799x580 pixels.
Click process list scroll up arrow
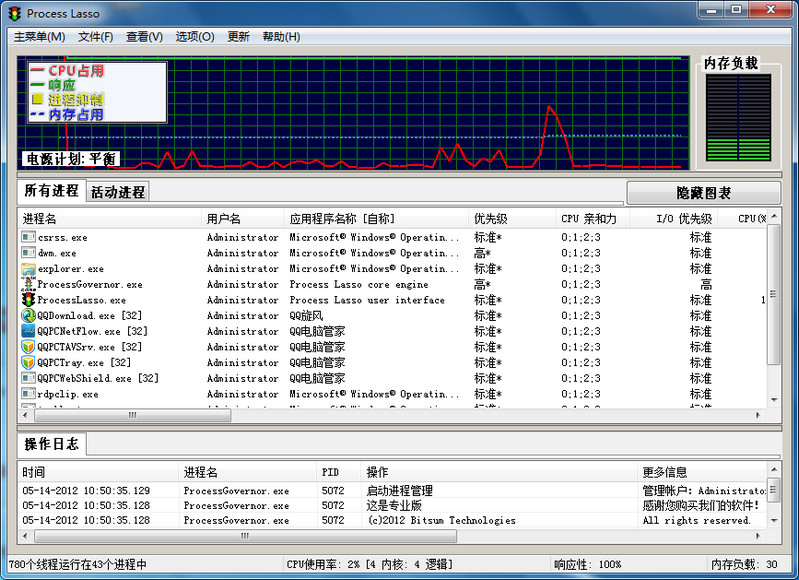[x=774, y=217]
